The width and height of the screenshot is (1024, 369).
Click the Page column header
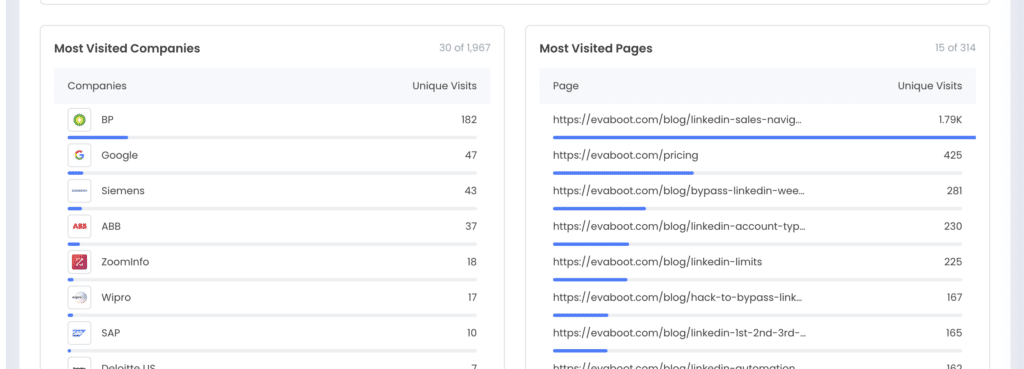point(566,86)
